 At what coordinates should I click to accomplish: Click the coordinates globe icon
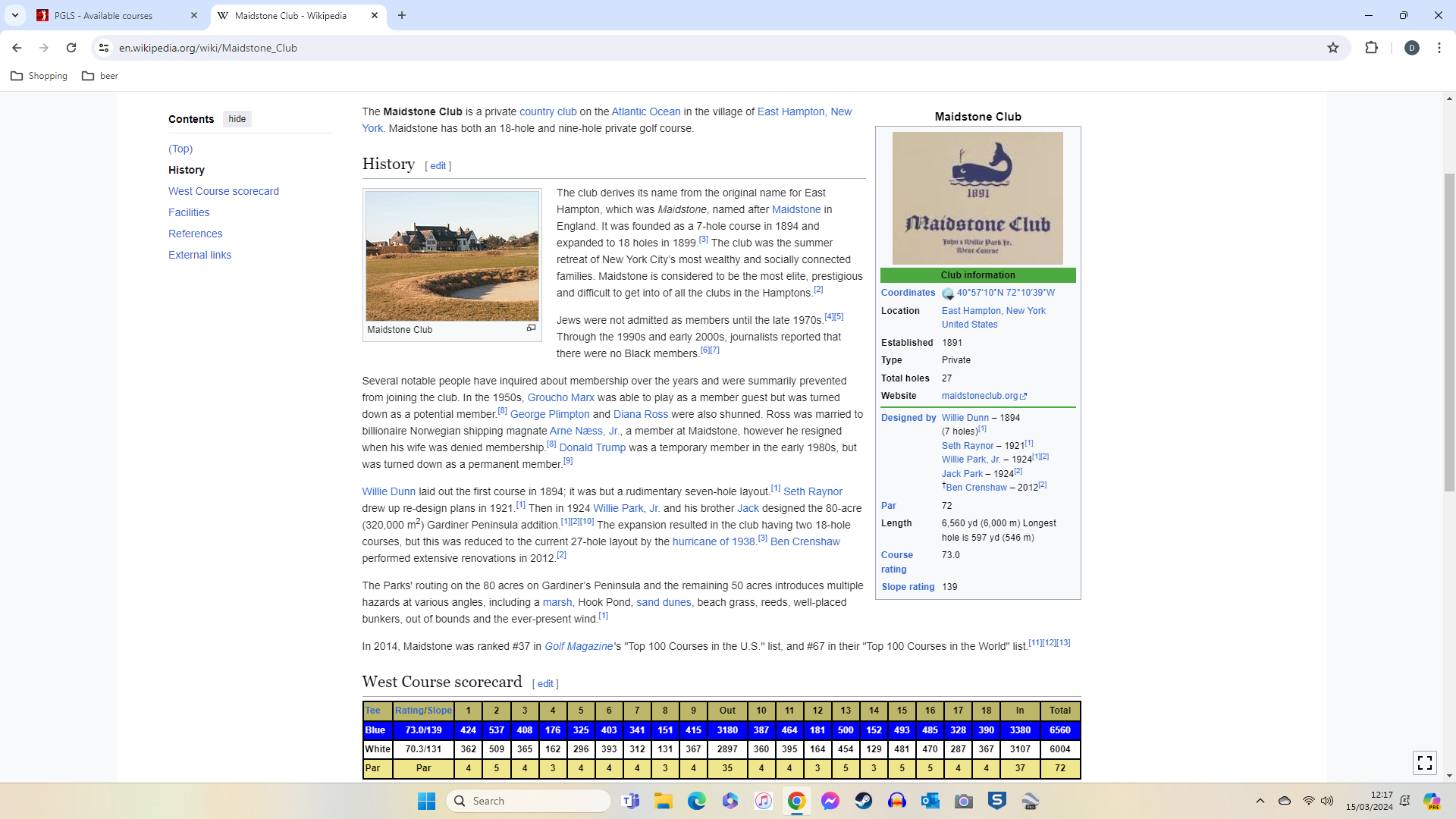point(948,293)
